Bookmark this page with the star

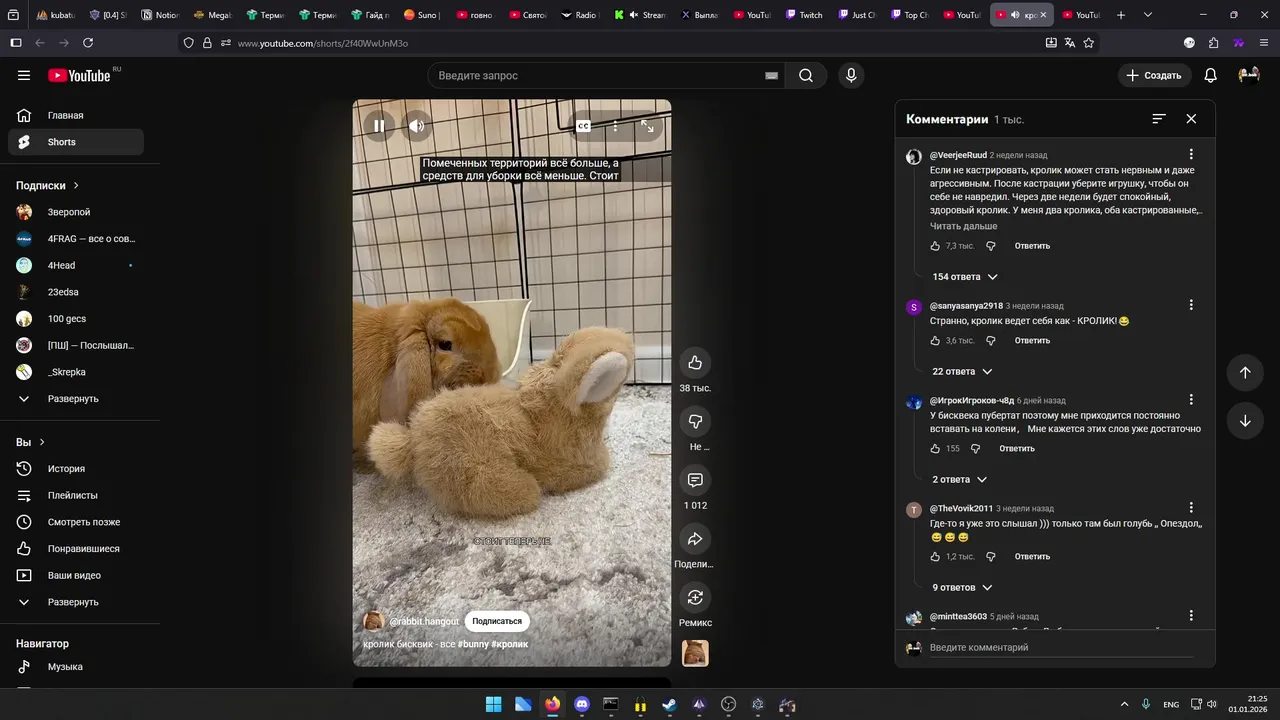(1089, 43)
